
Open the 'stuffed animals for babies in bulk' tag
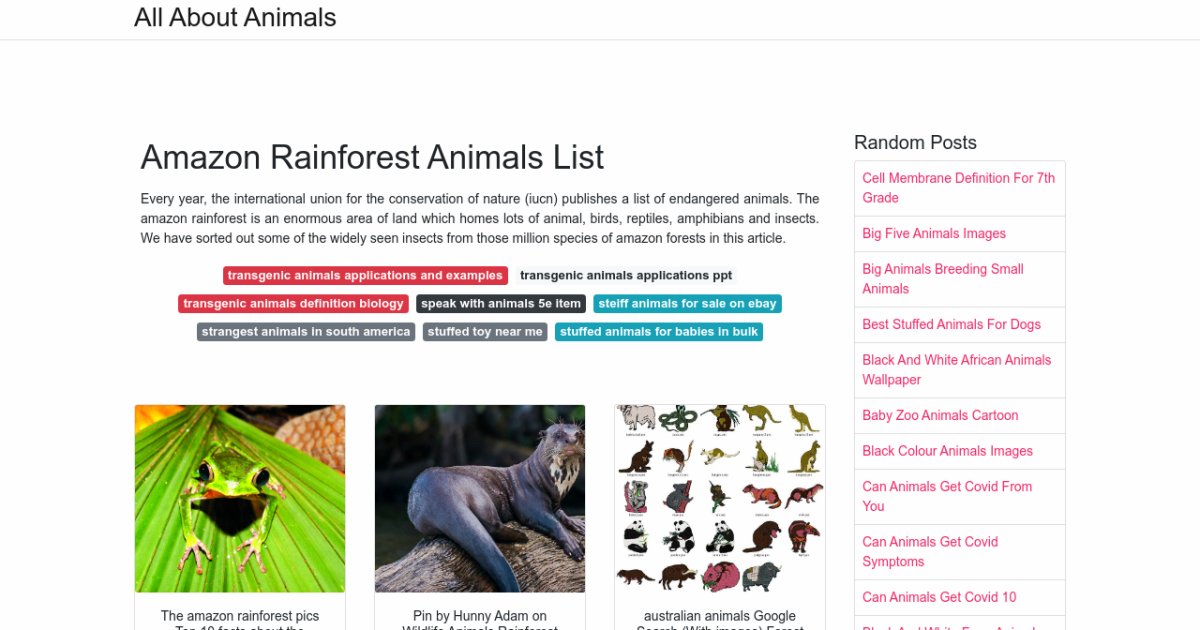[x=659, y=332]
